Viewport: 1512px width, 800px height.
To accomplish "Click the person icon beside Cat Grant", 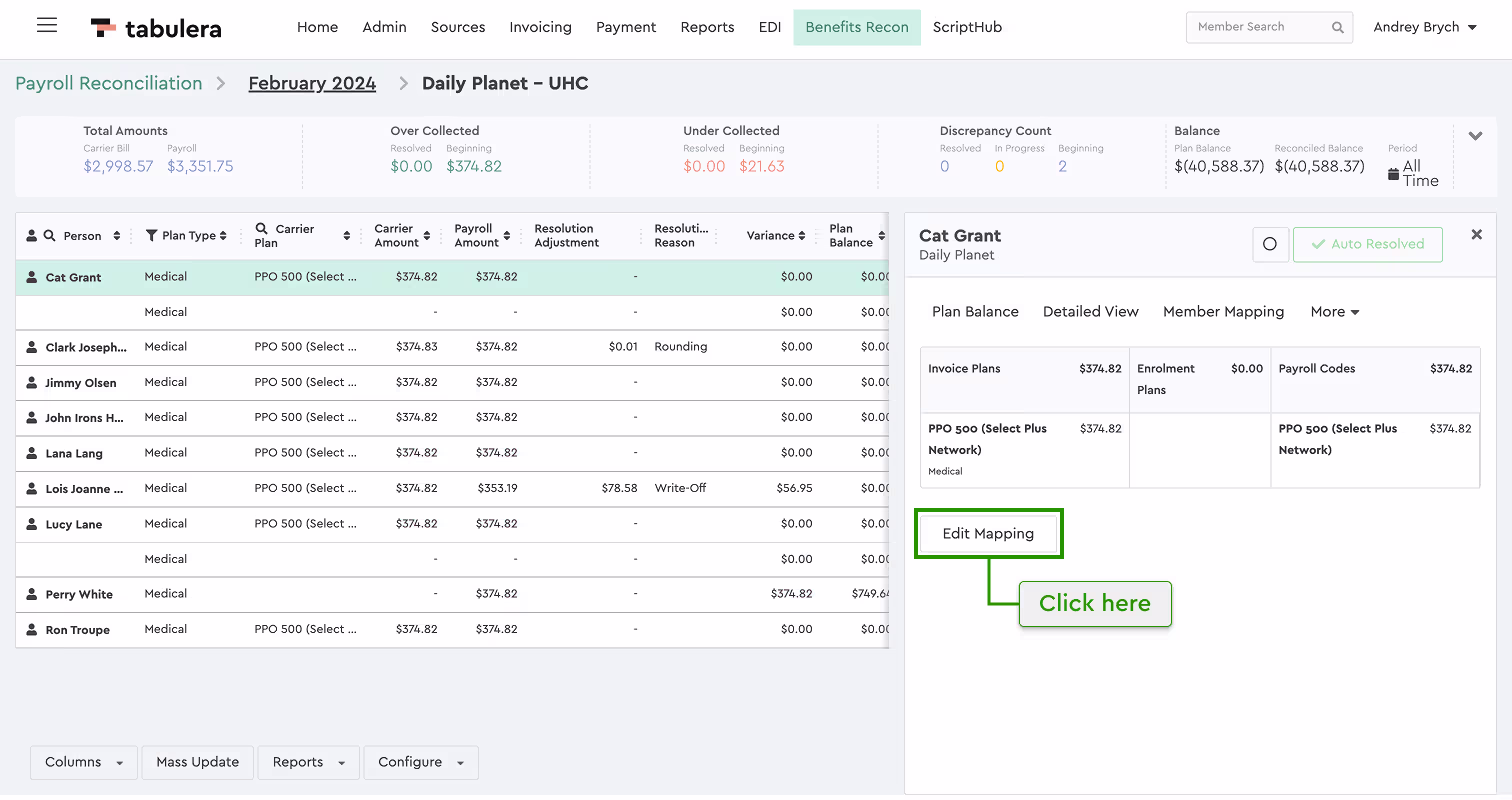I will click(32, 277).
